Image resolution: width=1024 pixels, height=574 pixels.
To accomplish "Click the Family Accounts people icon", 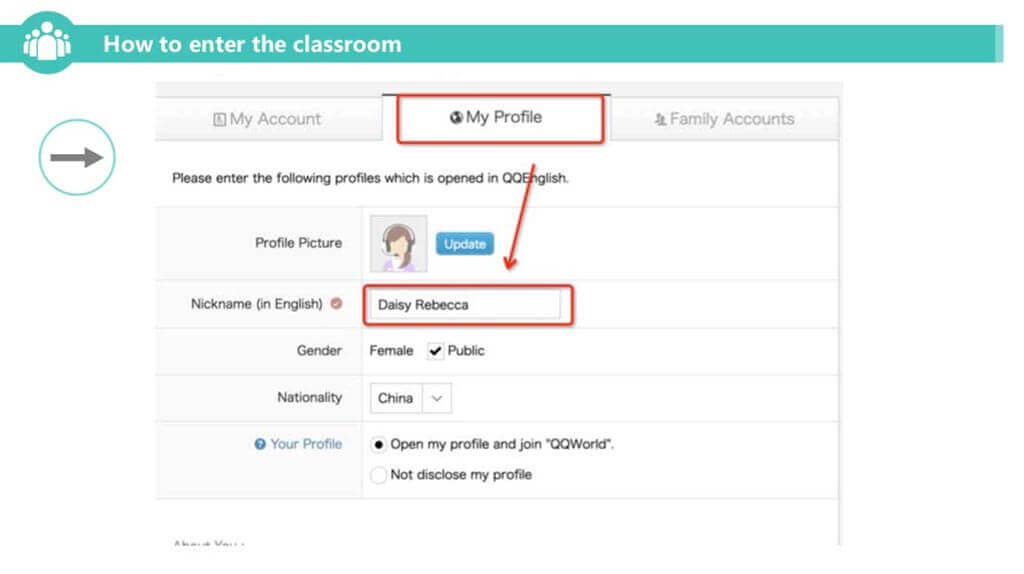I will [659, 119].
